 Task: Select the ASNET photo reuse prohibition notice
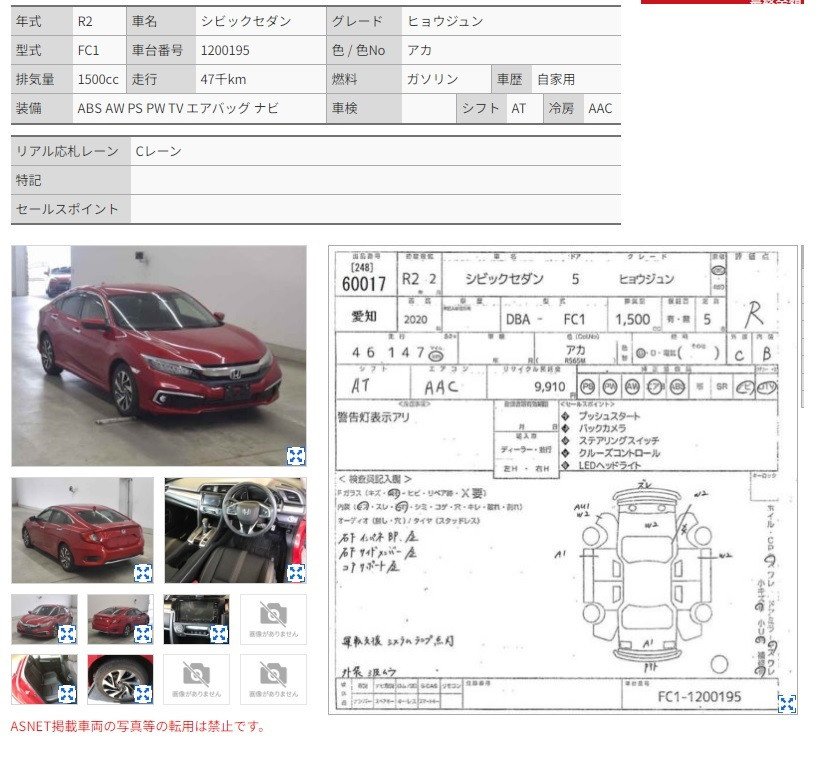tap(138, 727)
